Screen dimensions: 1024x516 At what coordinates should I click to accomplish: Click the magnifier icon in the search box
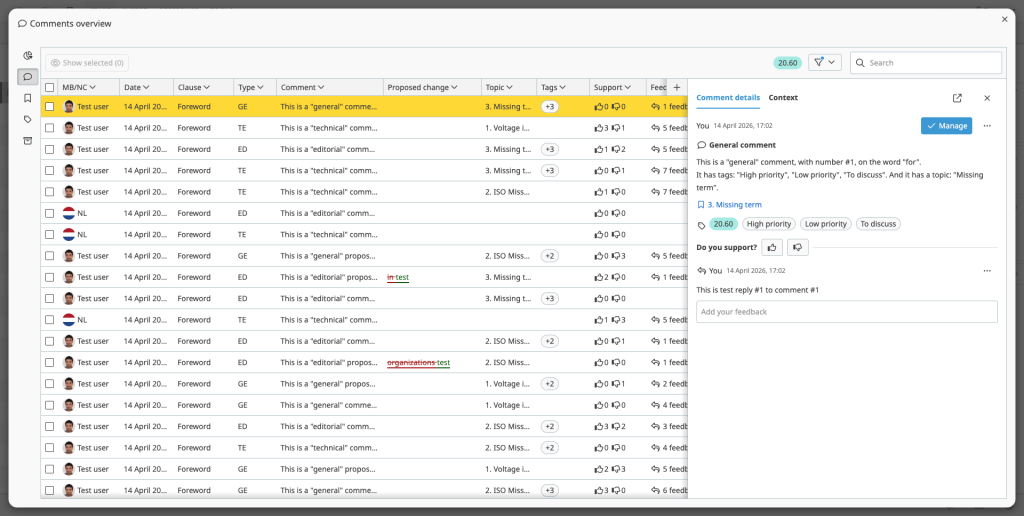(x=860, y=63)
